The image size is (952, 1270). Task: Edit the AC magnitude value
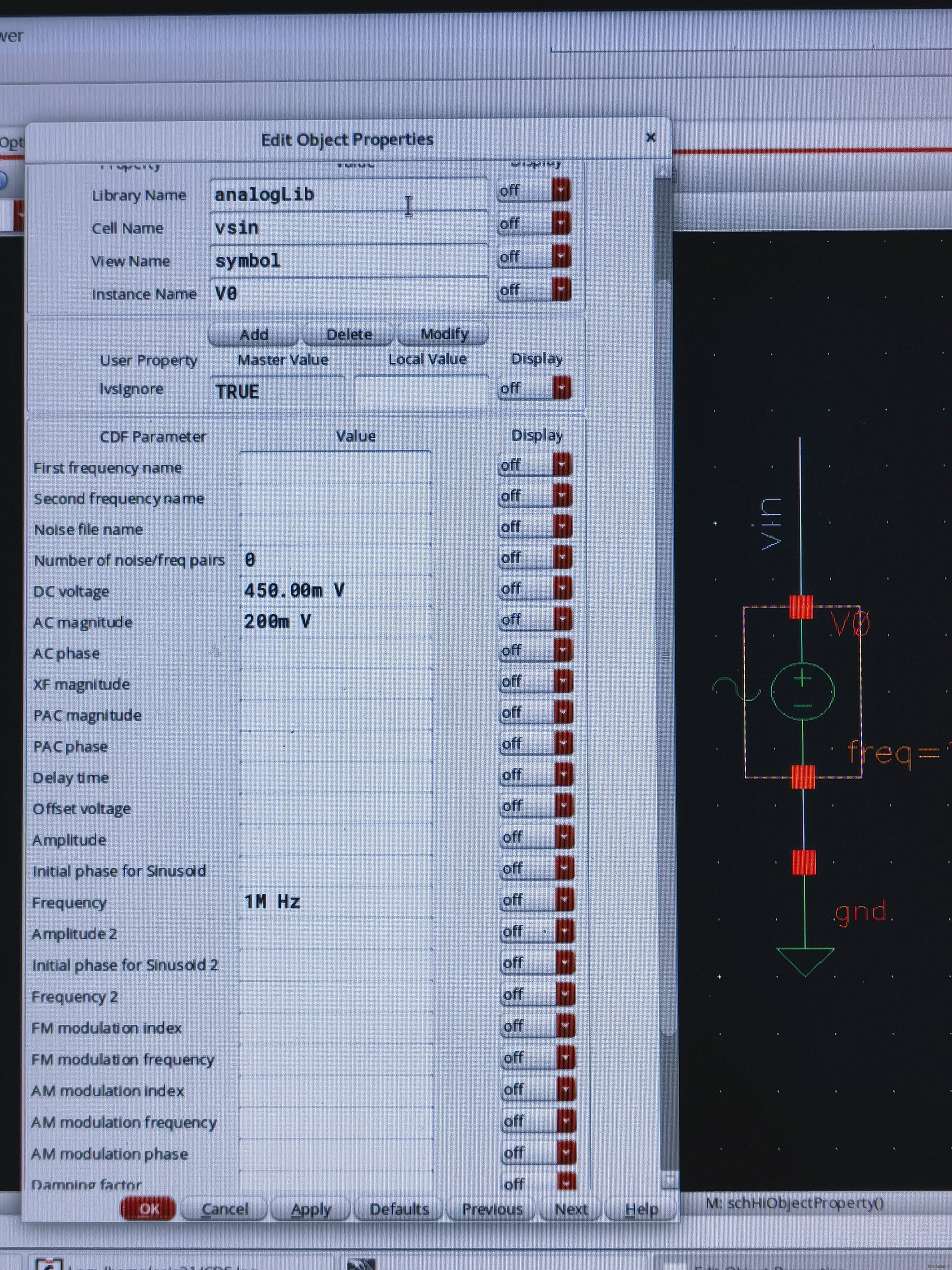click(x=335, y=621)
